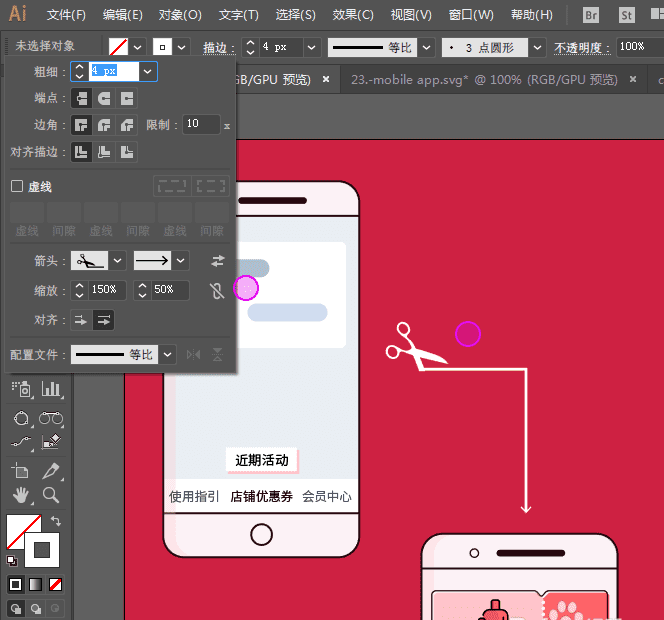Screen dimensions: 664x620
Task: Align stroke to outside option
Action: click(x=126, y=152)
